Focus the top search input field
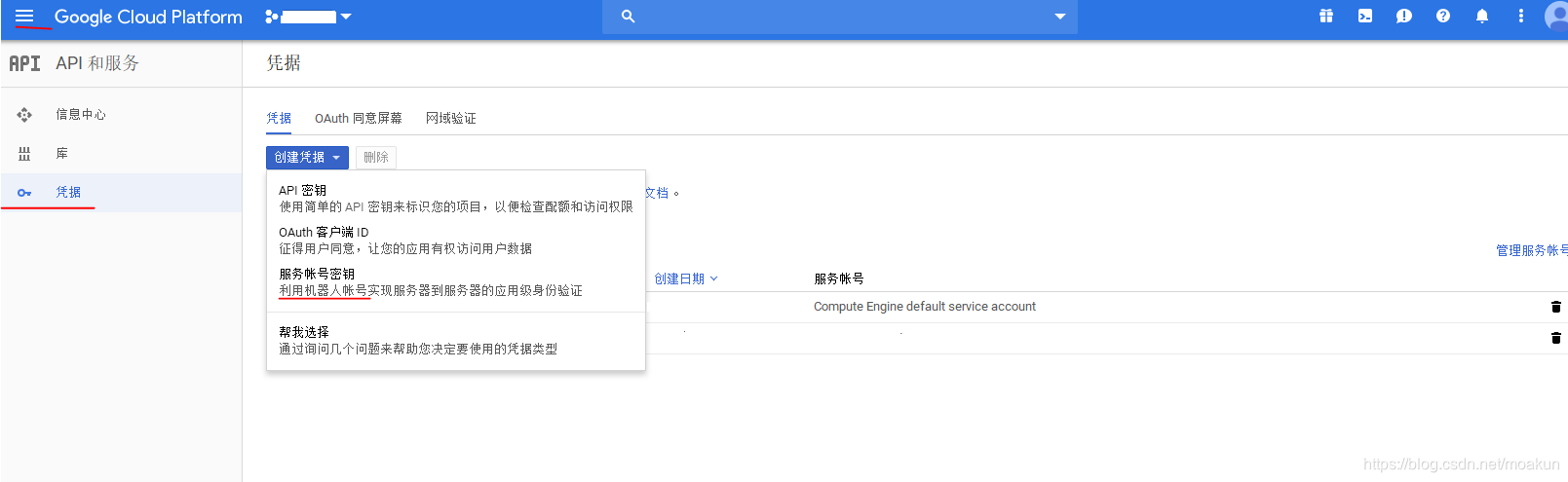 840,17
